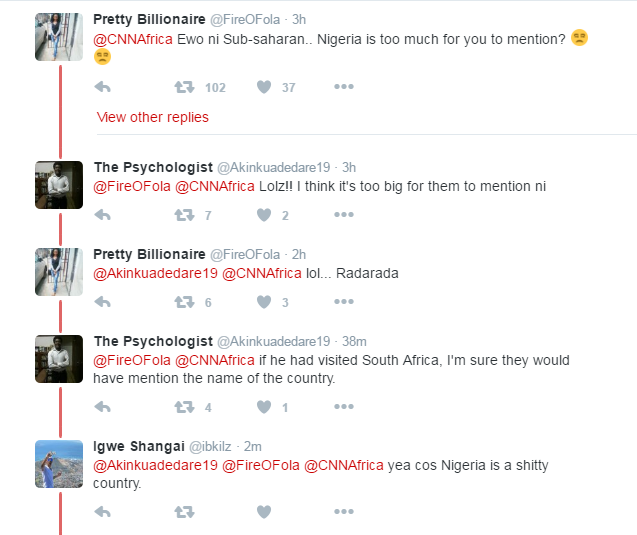Image resolution: width=637 pixels, height=535 pixels.
Task: Retweet the tweet with 102 retweets
Action: [184, 87]
